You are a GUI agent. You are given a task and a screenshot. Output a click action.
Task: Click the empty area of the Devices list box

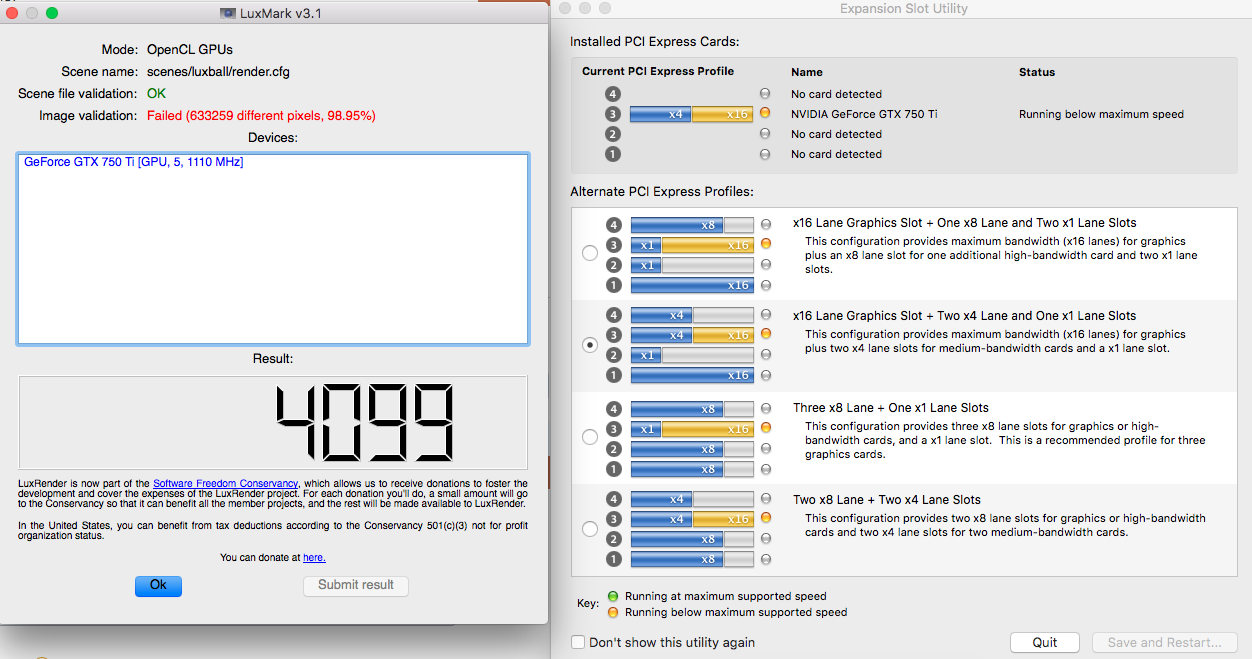(273, 258)
